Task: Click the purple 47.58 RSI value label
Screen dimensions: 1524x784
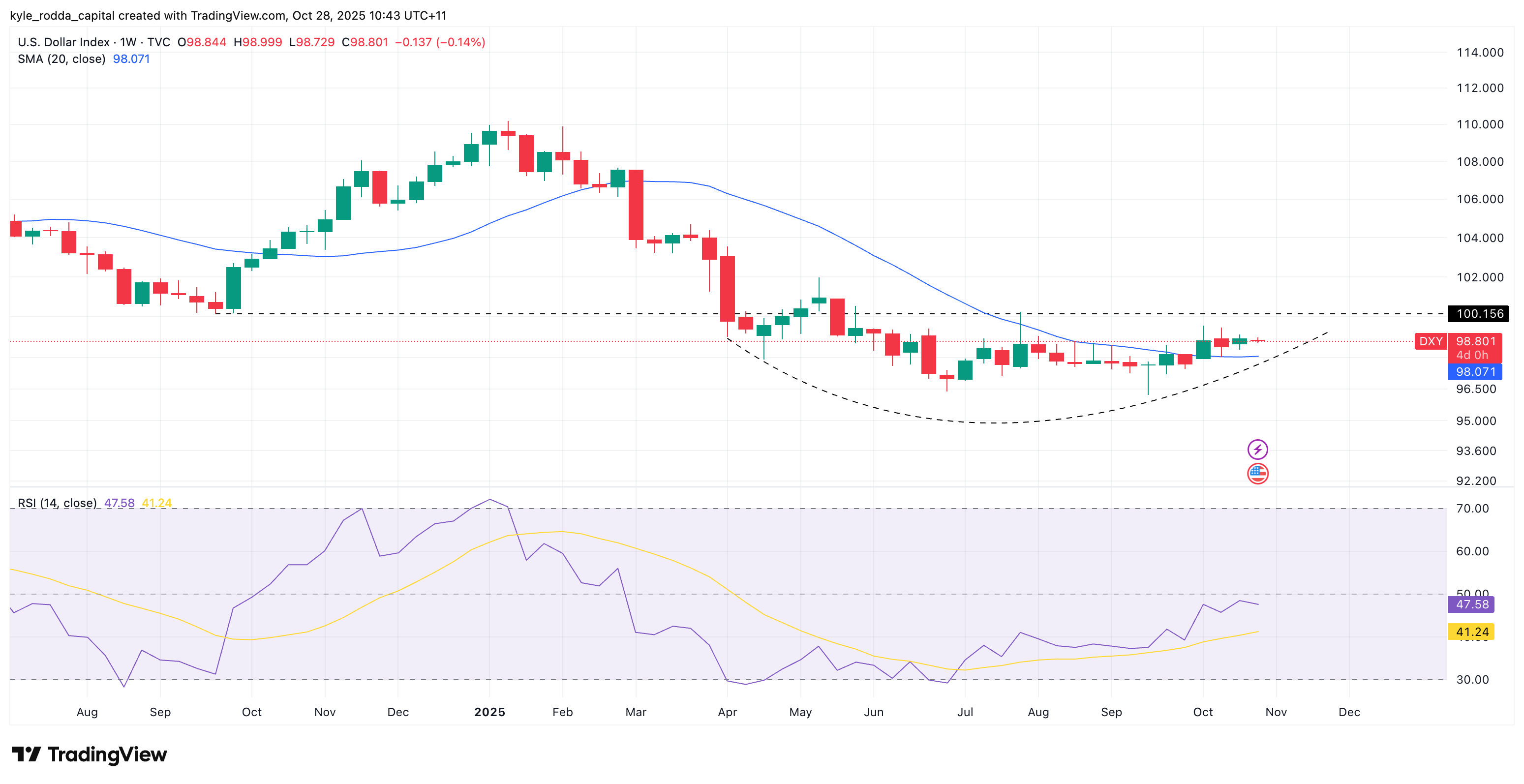Action: (x=1471, y=604)
